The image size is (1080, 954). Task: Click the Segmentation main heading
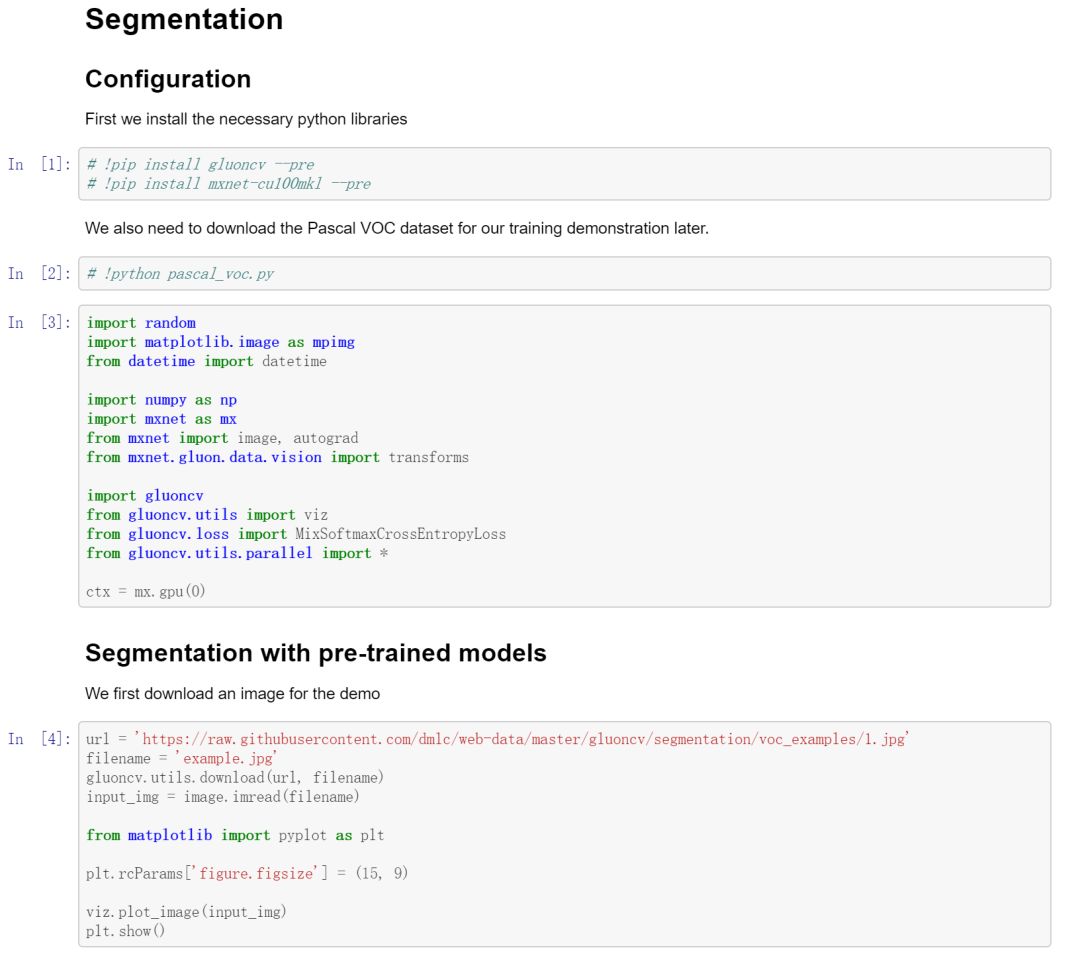(184, 20)
